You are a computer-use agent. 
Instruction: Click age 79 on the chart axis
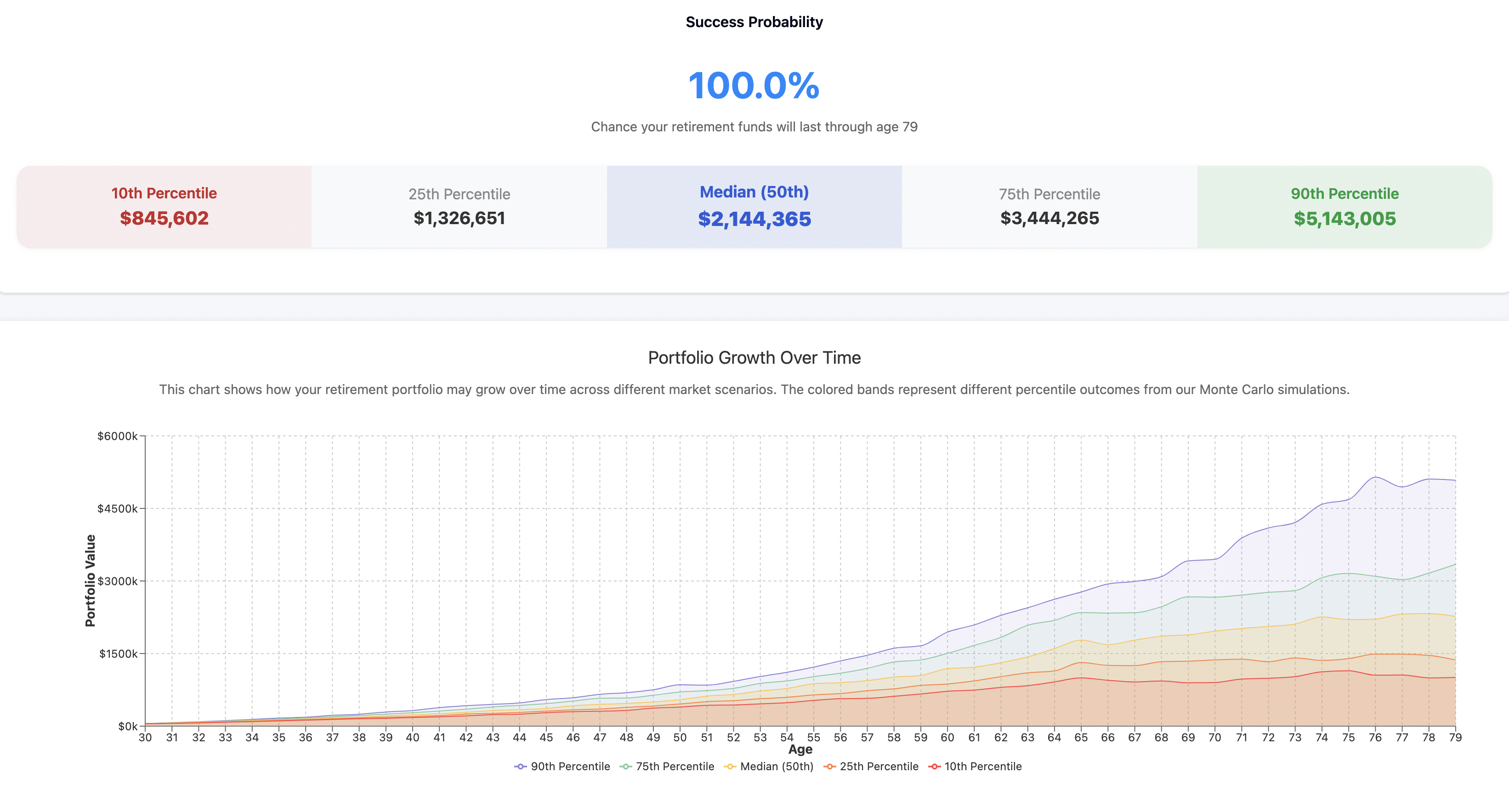[x=1455, y=738]
